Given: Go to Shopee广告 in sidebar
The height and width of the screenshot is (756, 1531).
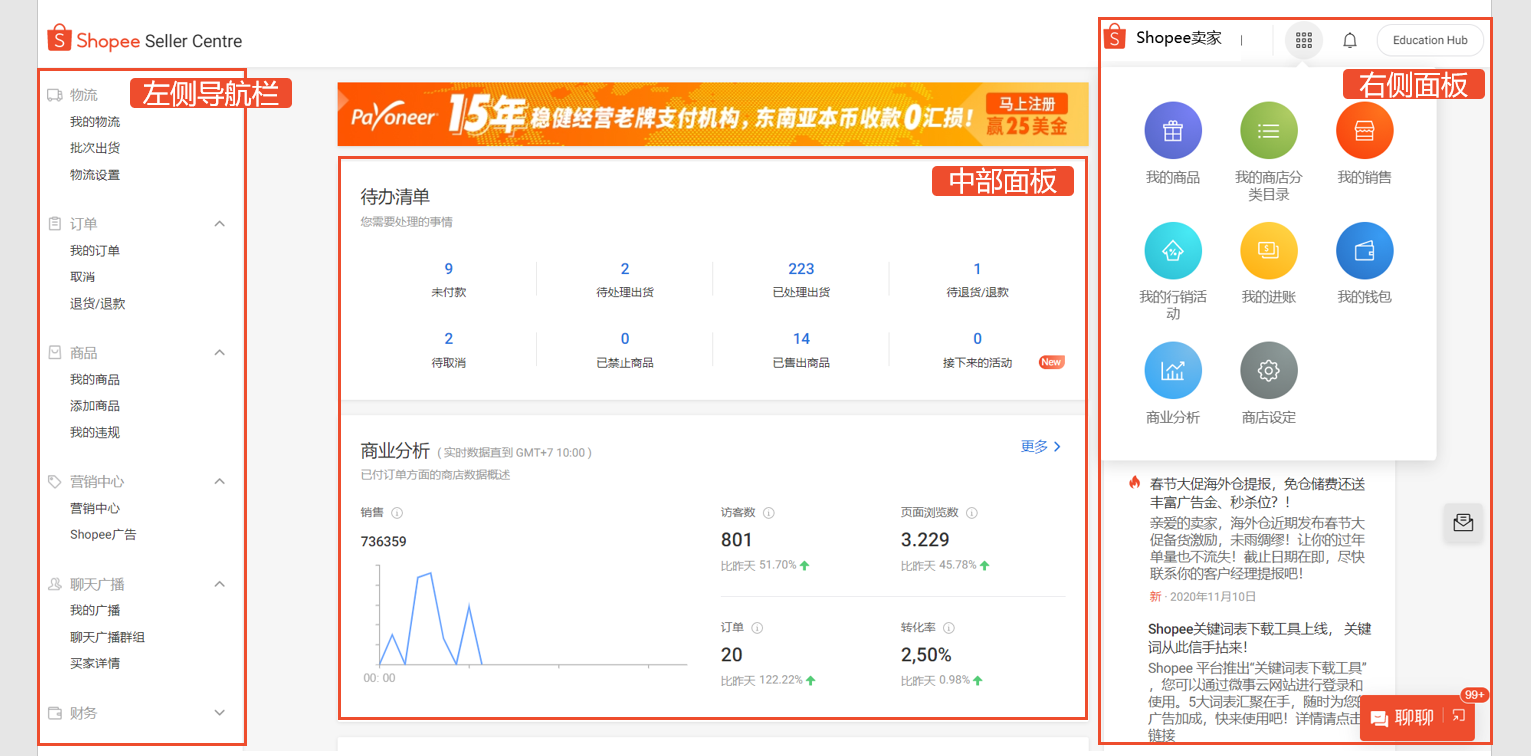Looking at the screenshot, I should pyautogui.click(x=103, y=535).
